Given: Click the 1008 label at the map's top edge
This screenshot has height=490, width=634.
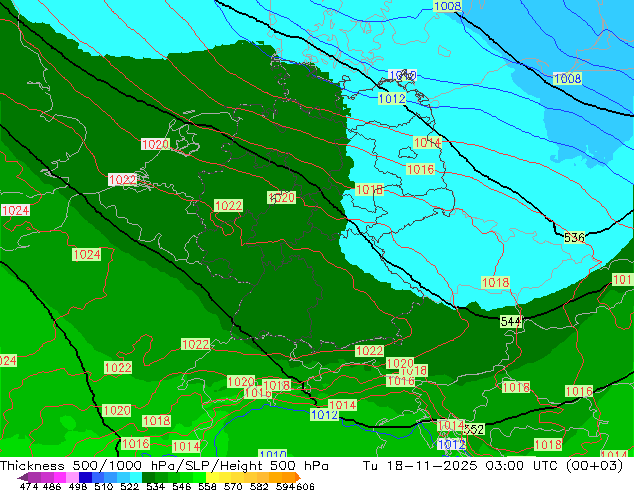Looking at the screenshot, I should click(447, 6).
